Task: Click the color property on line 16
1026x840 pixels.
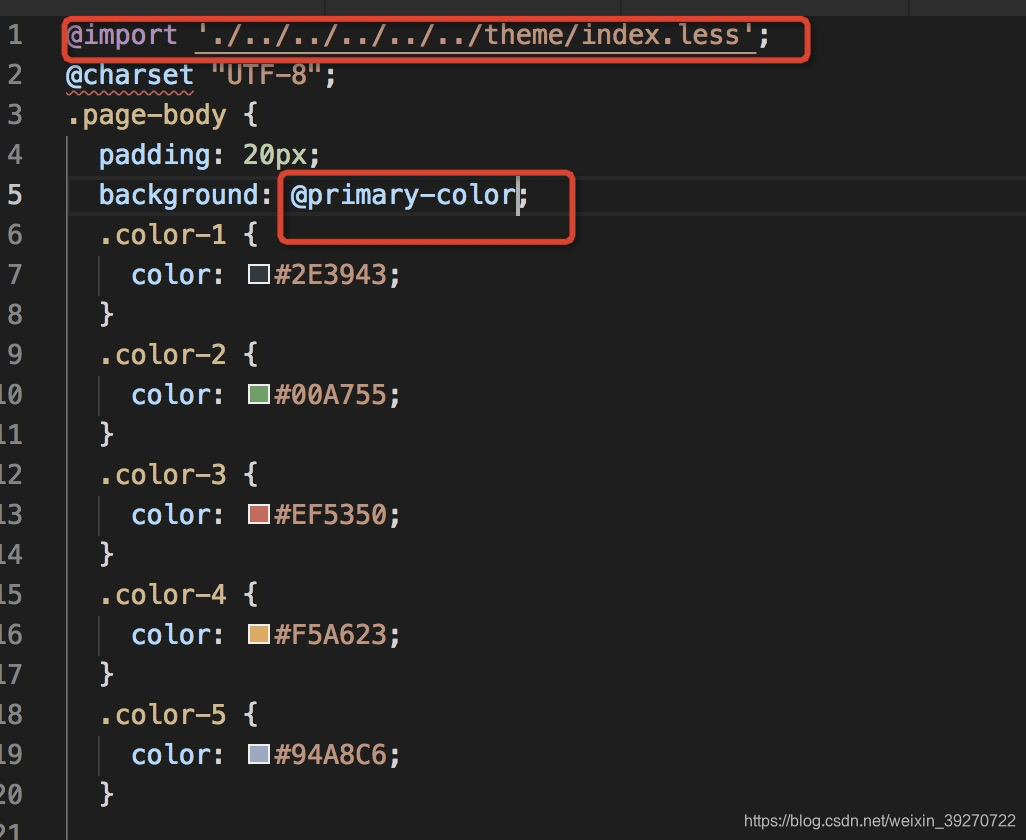Action: [170, 635]
